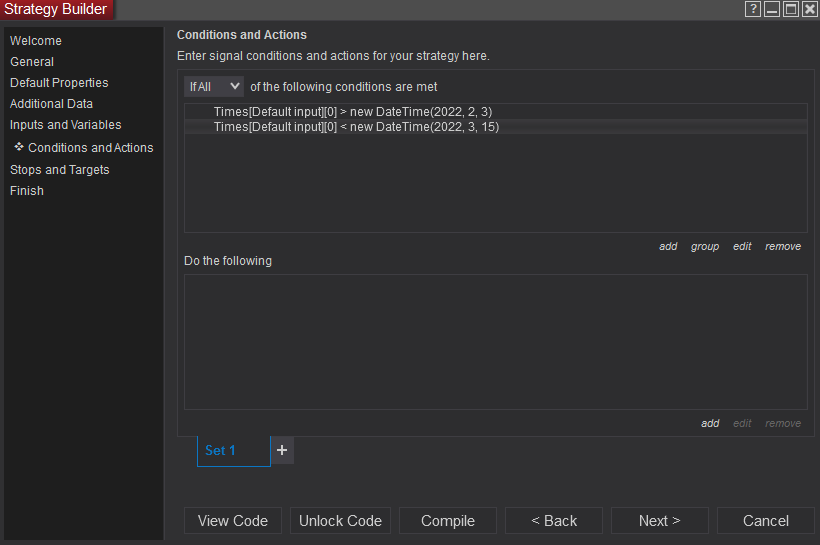Image resolution: width=820 pixels, height=545 pixels.
Task: Open the Welcome page in sidebar
Action: 36,41
